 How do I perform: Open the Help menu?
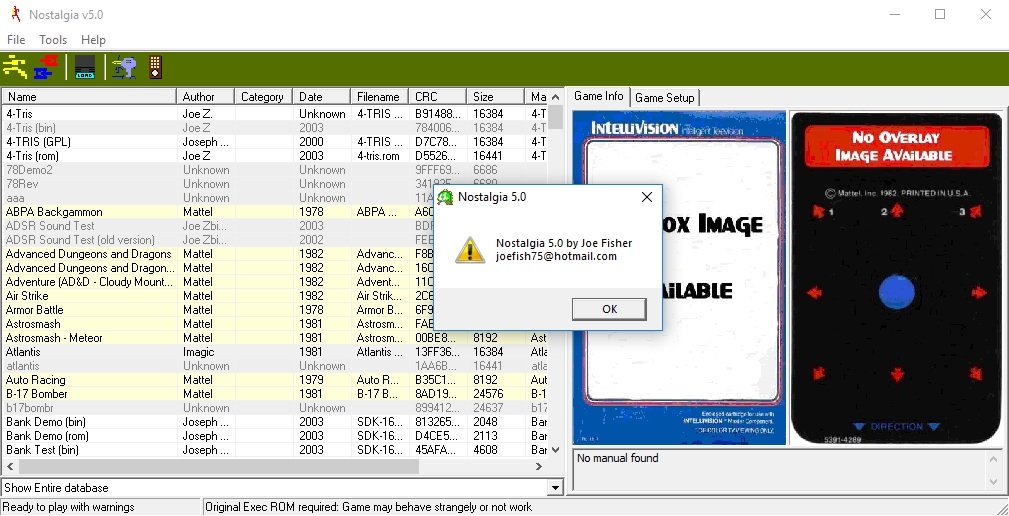click(x=93, y=40)
